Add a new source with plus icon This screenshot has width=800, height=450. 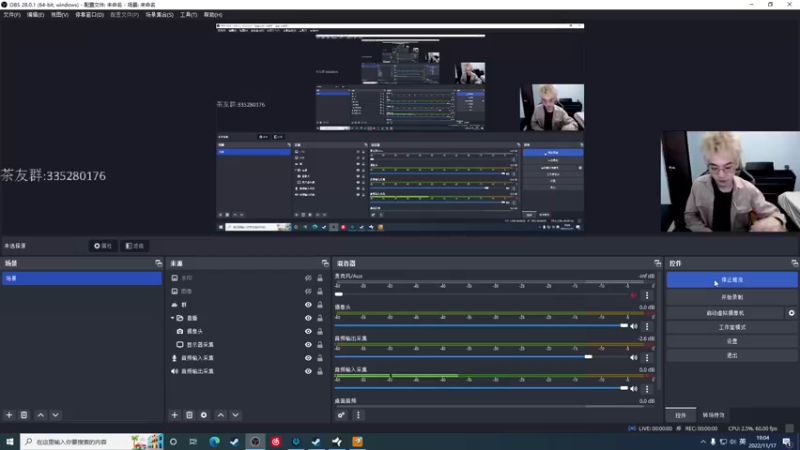(x=174, y=415)
